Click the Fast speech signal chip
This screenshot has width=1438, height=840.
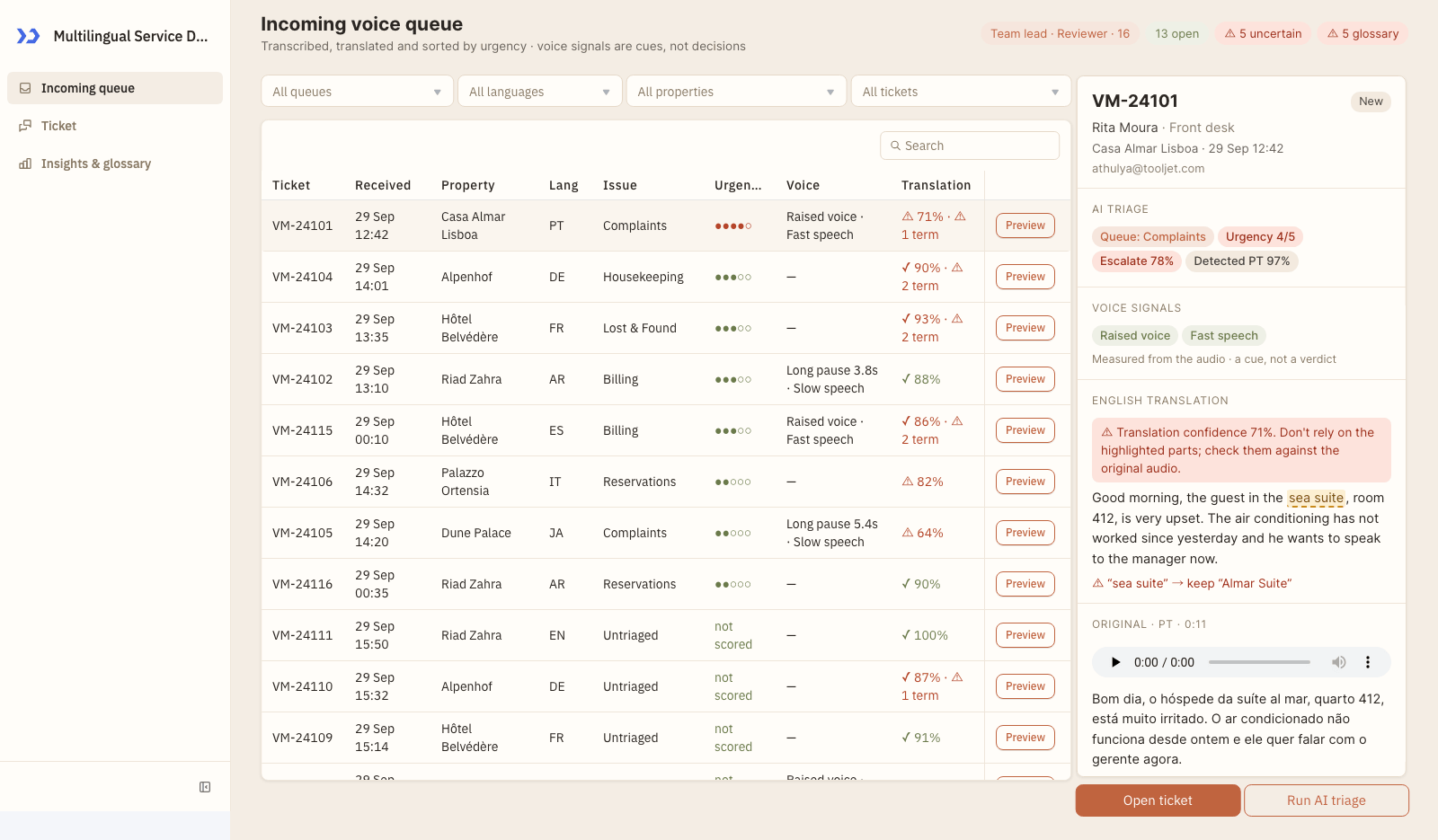click(1223, 336)
